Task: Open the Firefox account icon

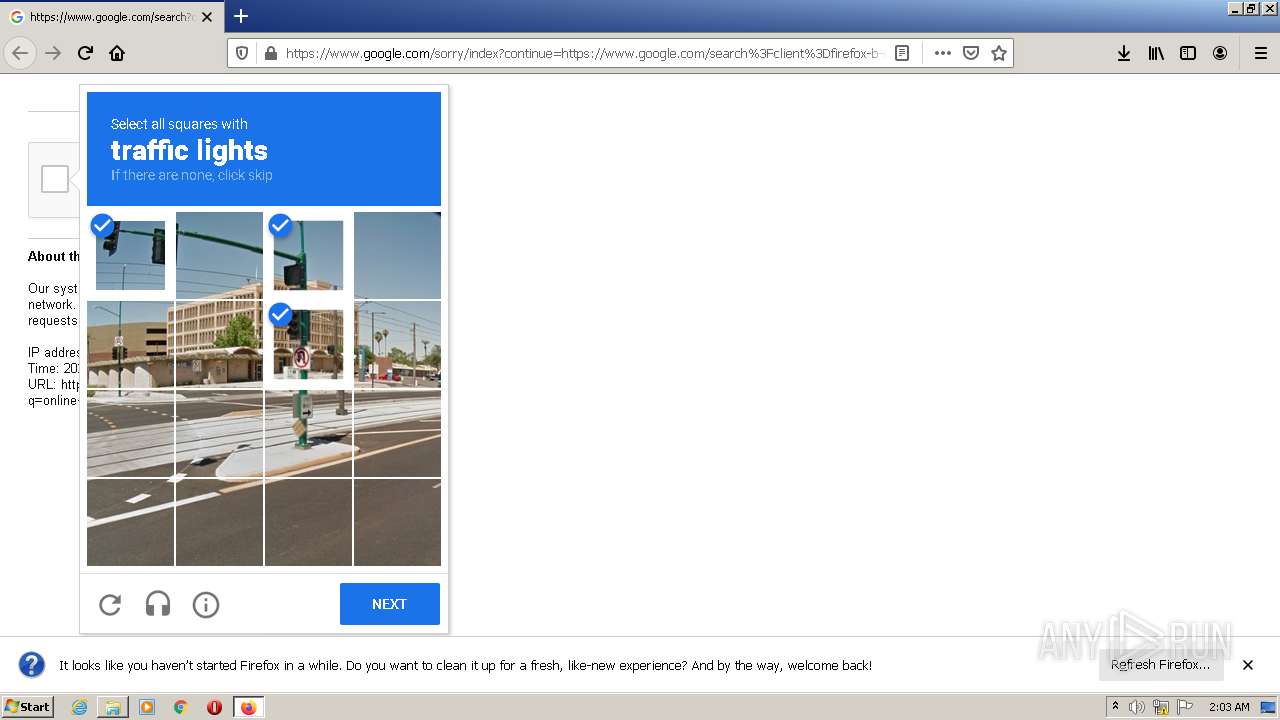Action: (x=1220, y=53)
